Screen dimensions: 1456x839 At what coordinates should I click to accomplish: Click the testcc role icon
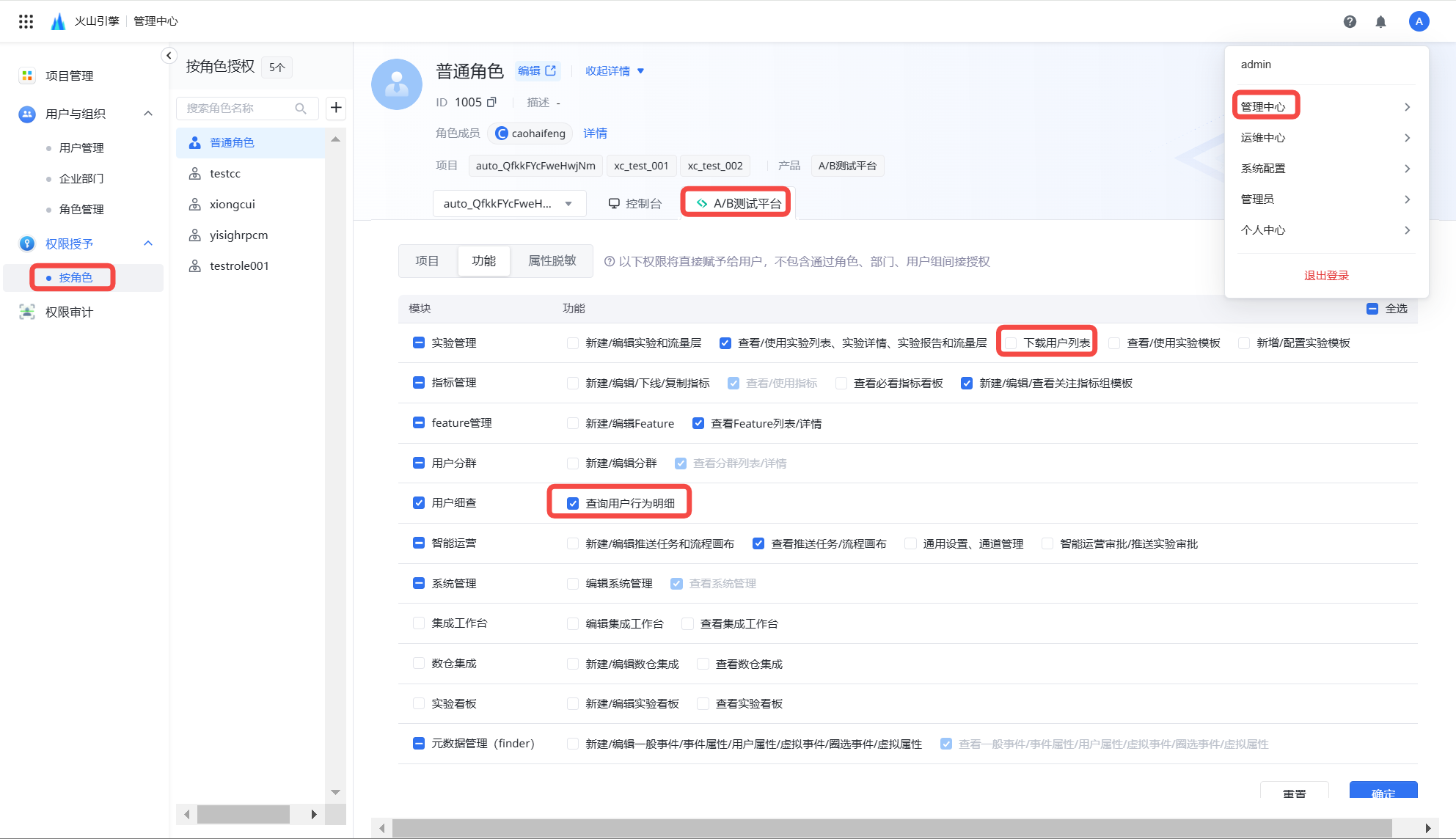point(195,173)
